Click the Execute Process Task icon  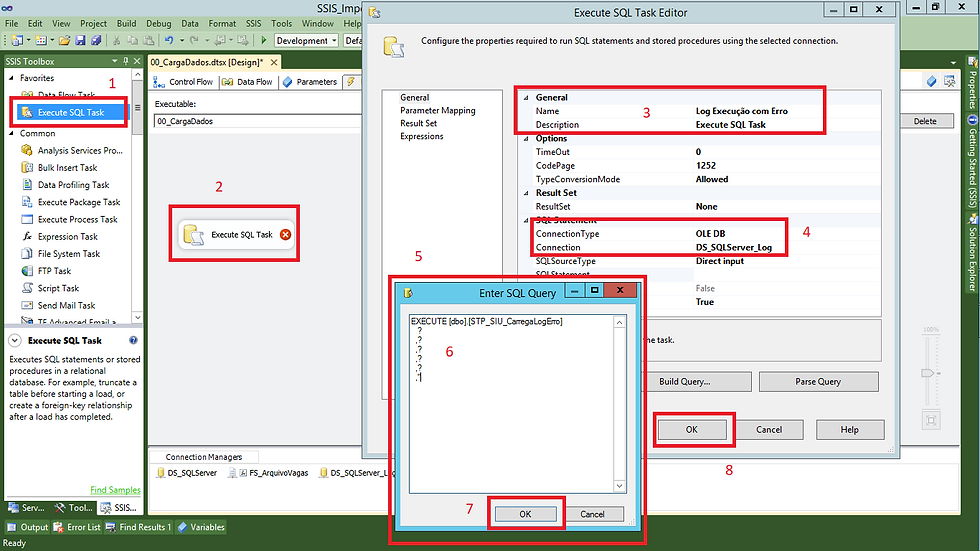click(27, 219)
